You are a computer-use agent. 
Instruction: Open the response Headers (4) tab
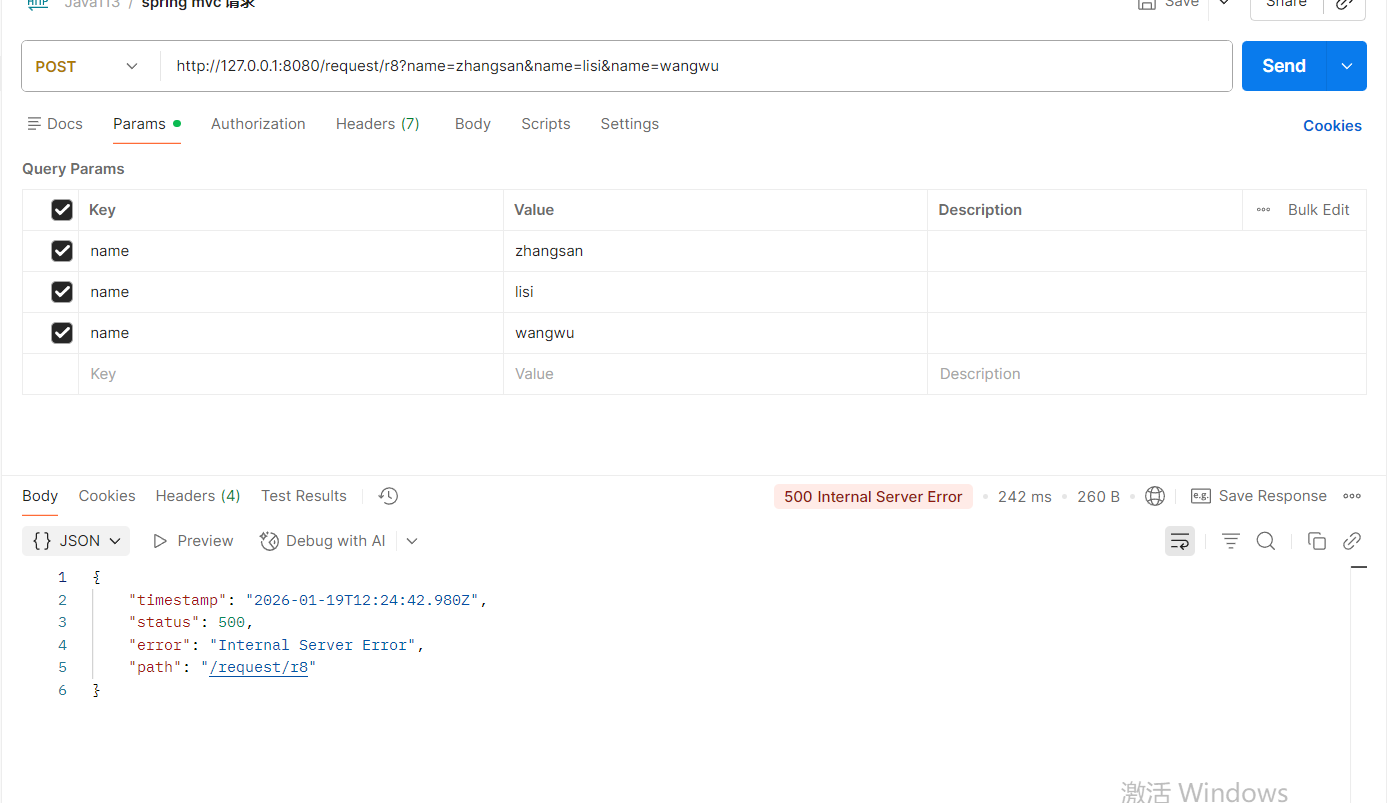198,496
